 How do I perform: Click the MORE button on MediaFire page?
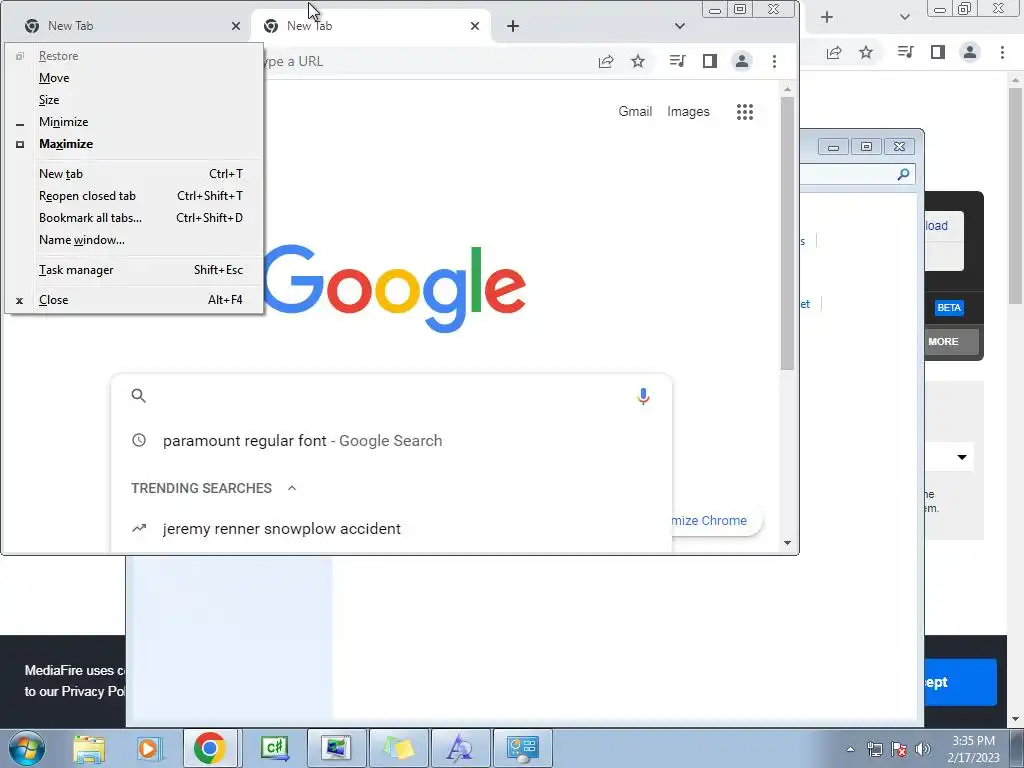[953, 342]
